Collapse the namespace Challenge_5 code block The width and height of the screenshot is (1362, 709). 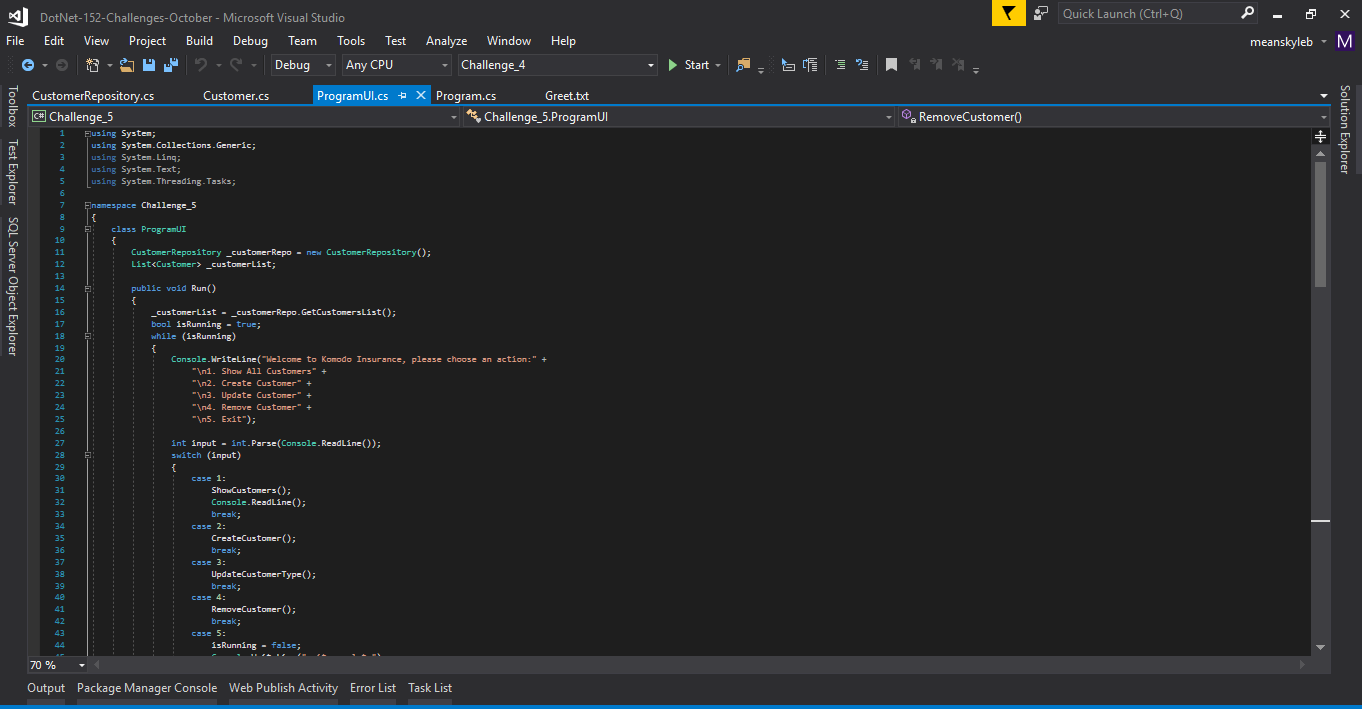[88, 205]
